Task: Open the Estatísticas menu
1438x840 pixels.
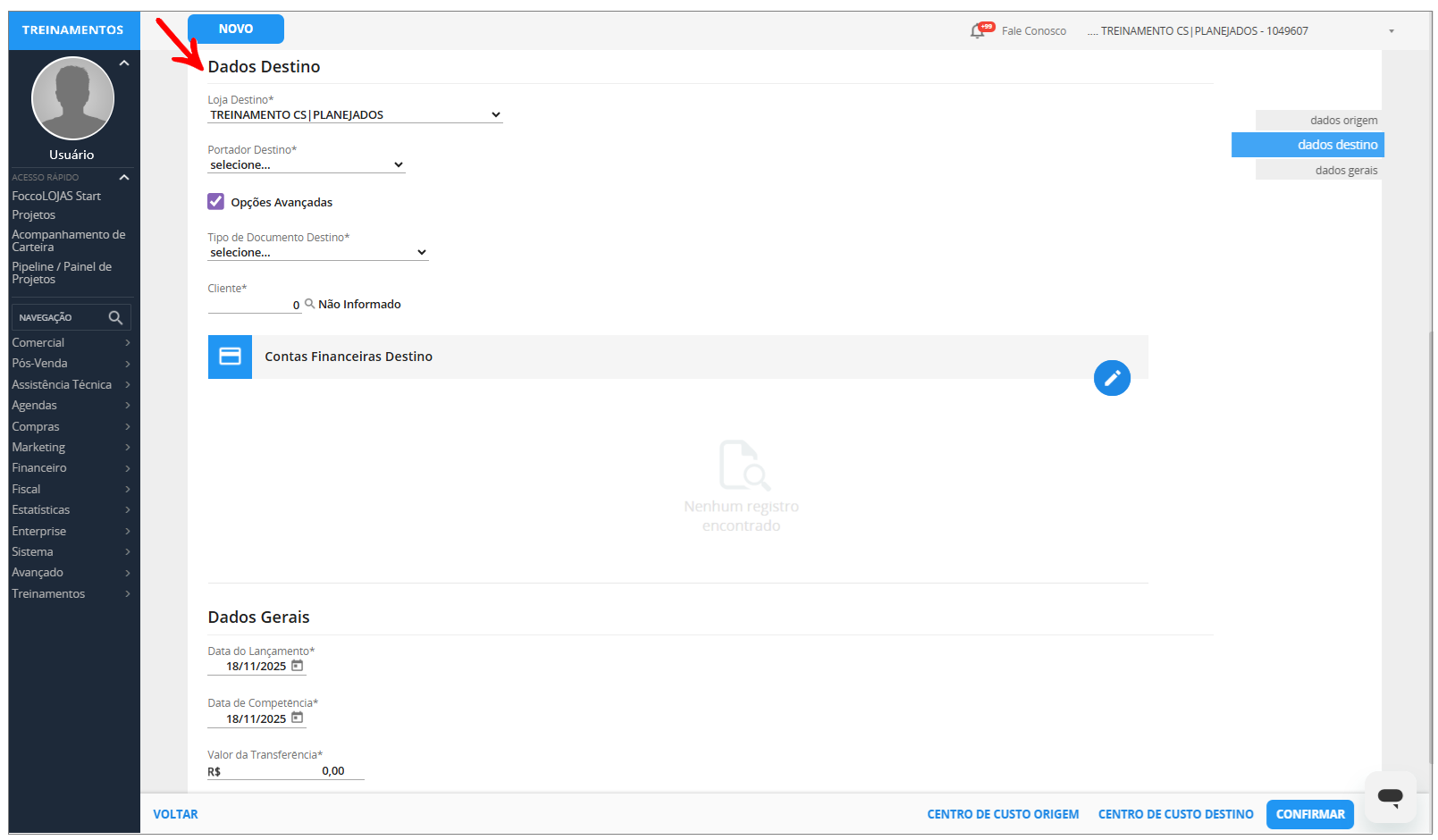Action: point(71,510)
